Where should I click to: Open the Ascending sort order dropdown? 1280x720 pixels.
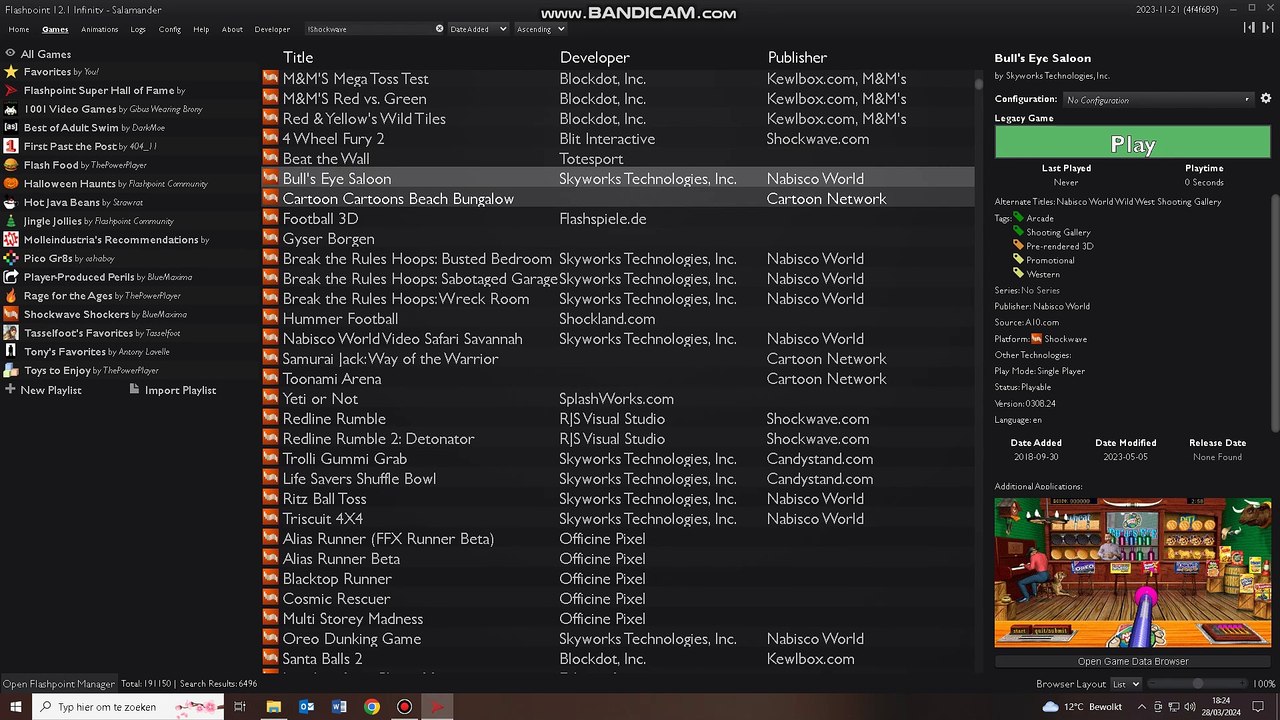[x=540, y=29]
